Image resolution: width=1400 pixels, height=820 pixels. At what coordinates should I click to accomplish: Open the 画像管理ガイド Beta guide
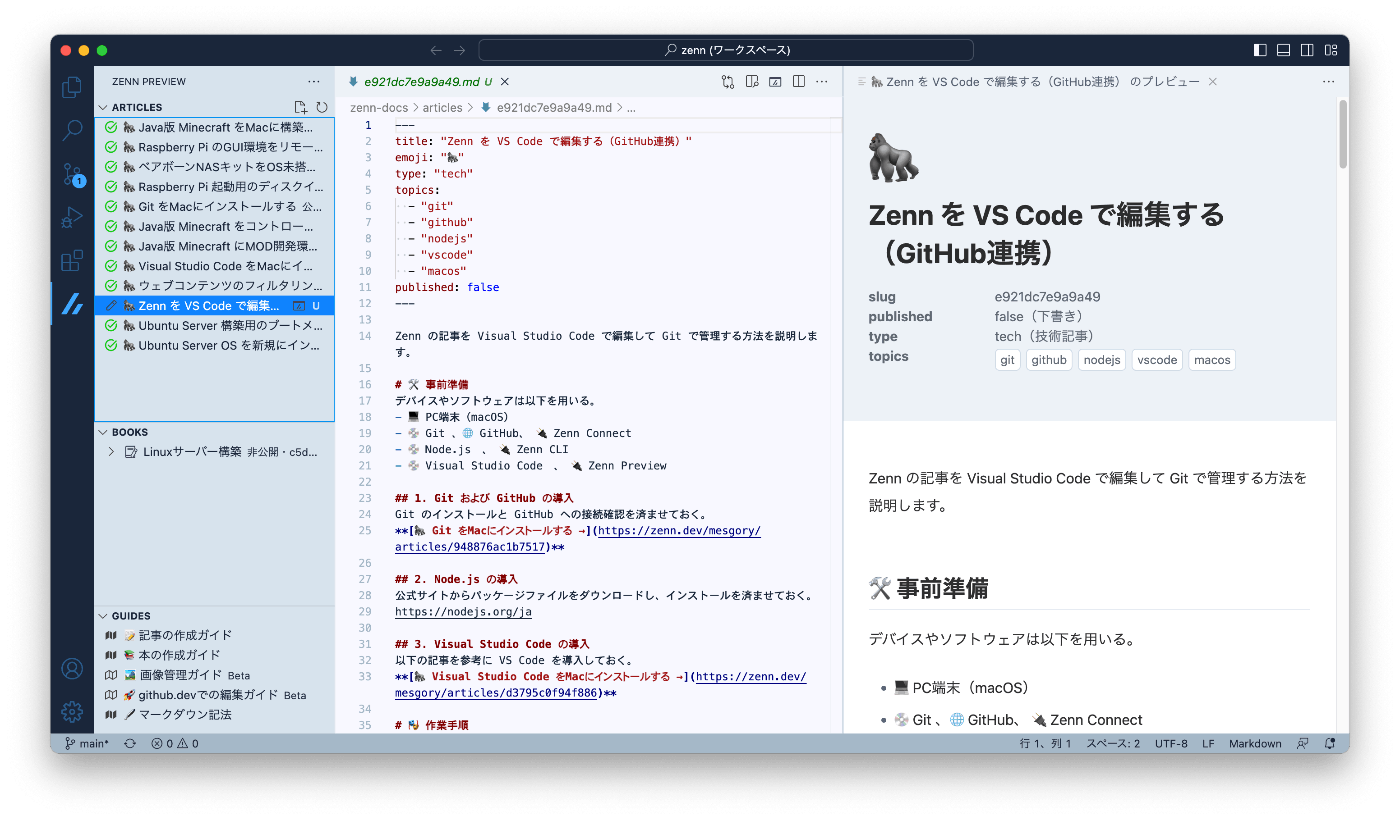tap(215, 675)
